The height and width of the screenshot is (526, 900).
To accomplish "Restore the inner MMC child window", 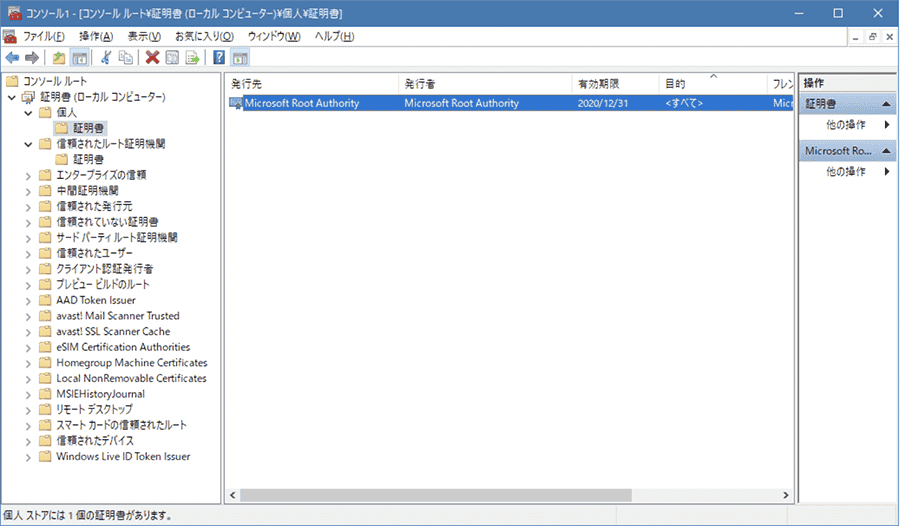I will click(x=872, y=37).
